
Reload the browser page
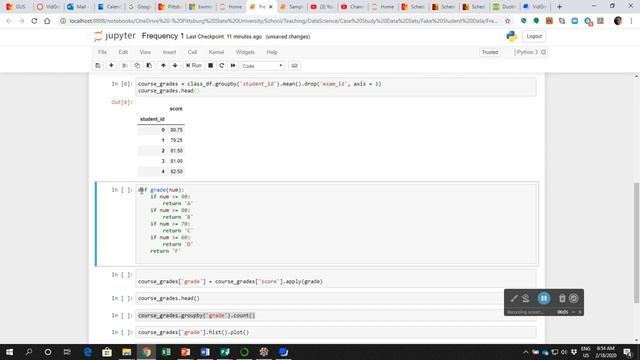[34, 21]
